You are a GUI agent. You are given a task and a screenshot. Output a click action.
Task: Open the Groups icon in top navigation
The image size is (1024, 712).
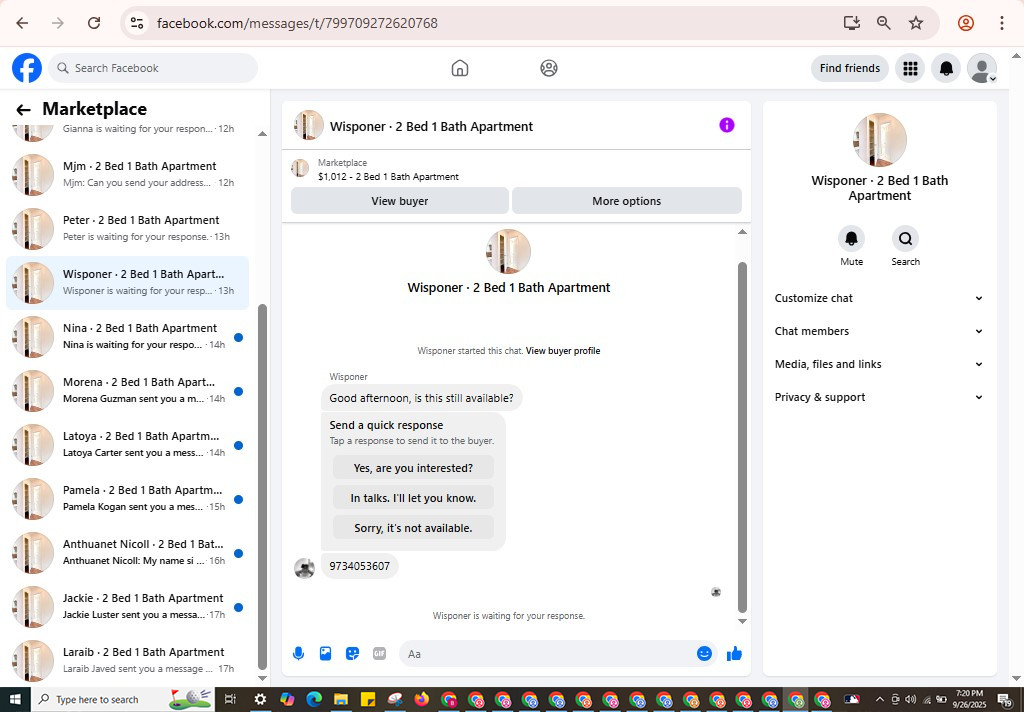pyautogui.click(x=549, y=68)
